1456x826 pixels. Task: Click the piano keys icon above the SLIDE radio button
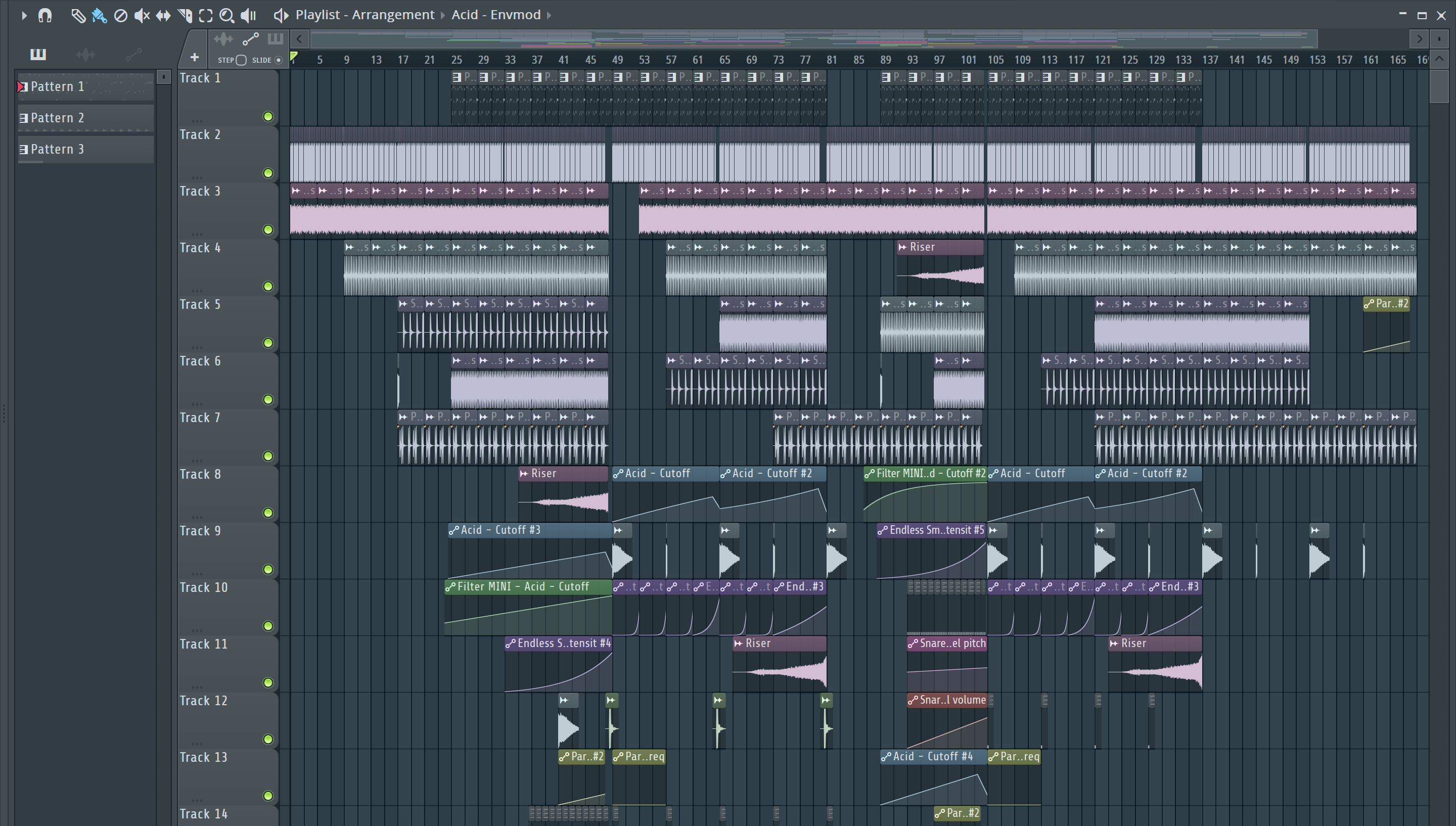275,38
